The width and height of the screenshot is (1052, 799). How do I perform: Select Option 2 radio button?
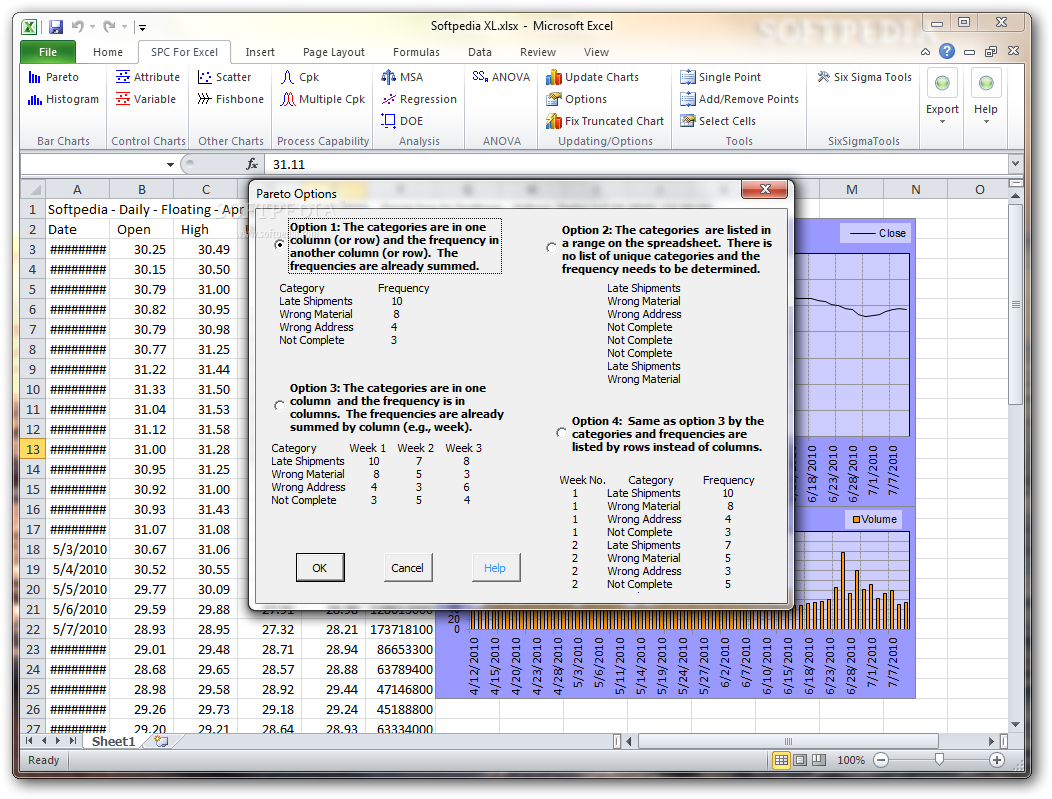pos(551,248)
